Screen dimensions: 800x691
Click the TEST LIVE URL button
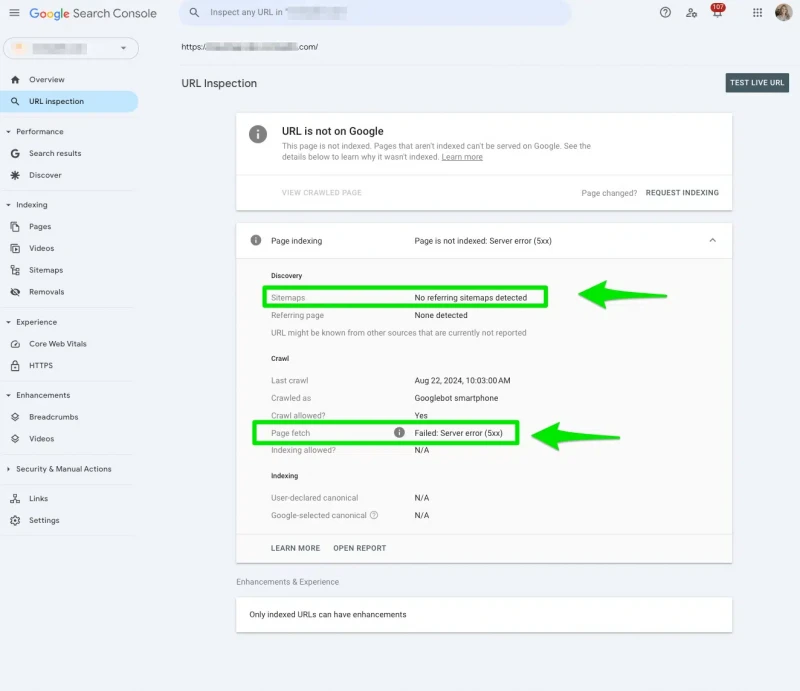[757, 83]
